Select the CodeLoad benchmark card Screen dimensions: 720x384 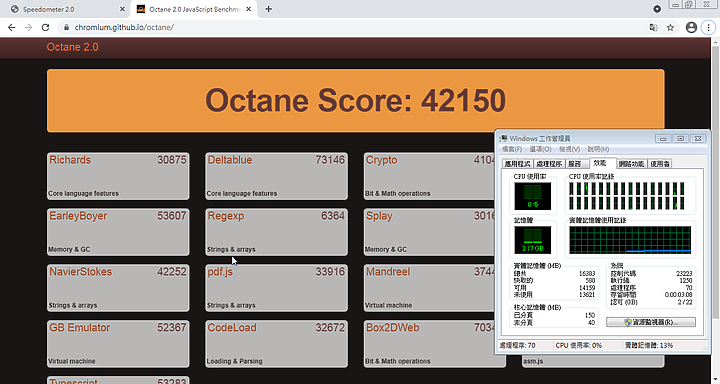(276, 344)
